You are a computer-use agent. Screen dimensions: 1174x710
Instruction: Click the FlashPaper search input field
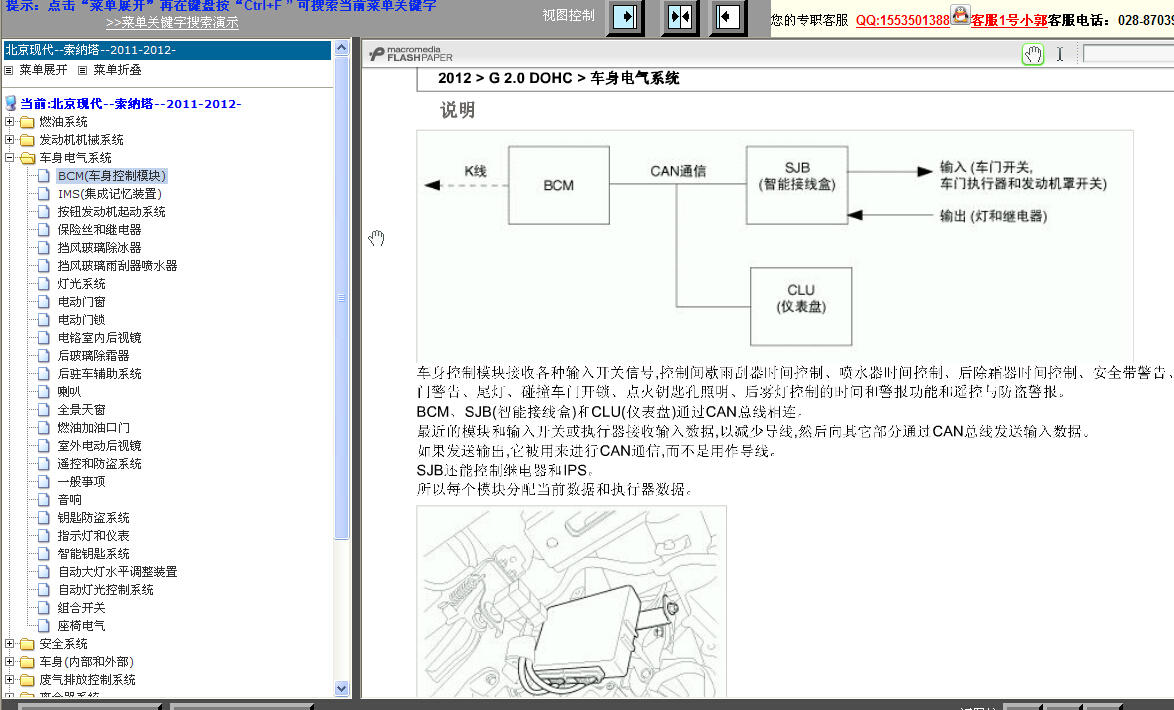pyautogui.click(x=1128, y=54)
